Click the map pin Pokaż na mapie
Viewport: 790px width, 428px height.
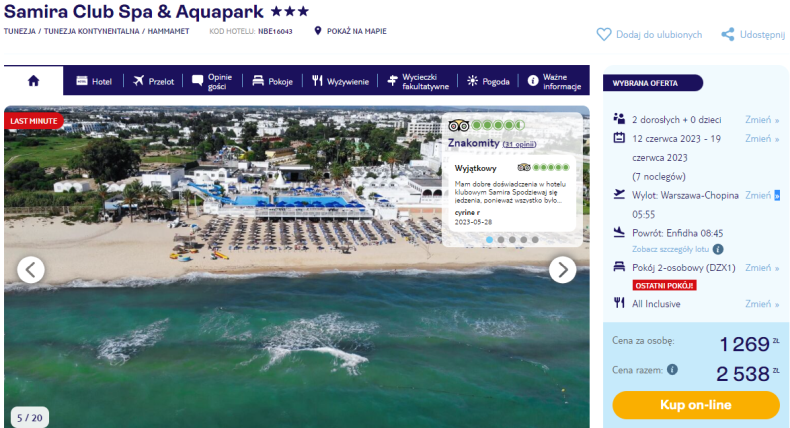click(317, 31)
